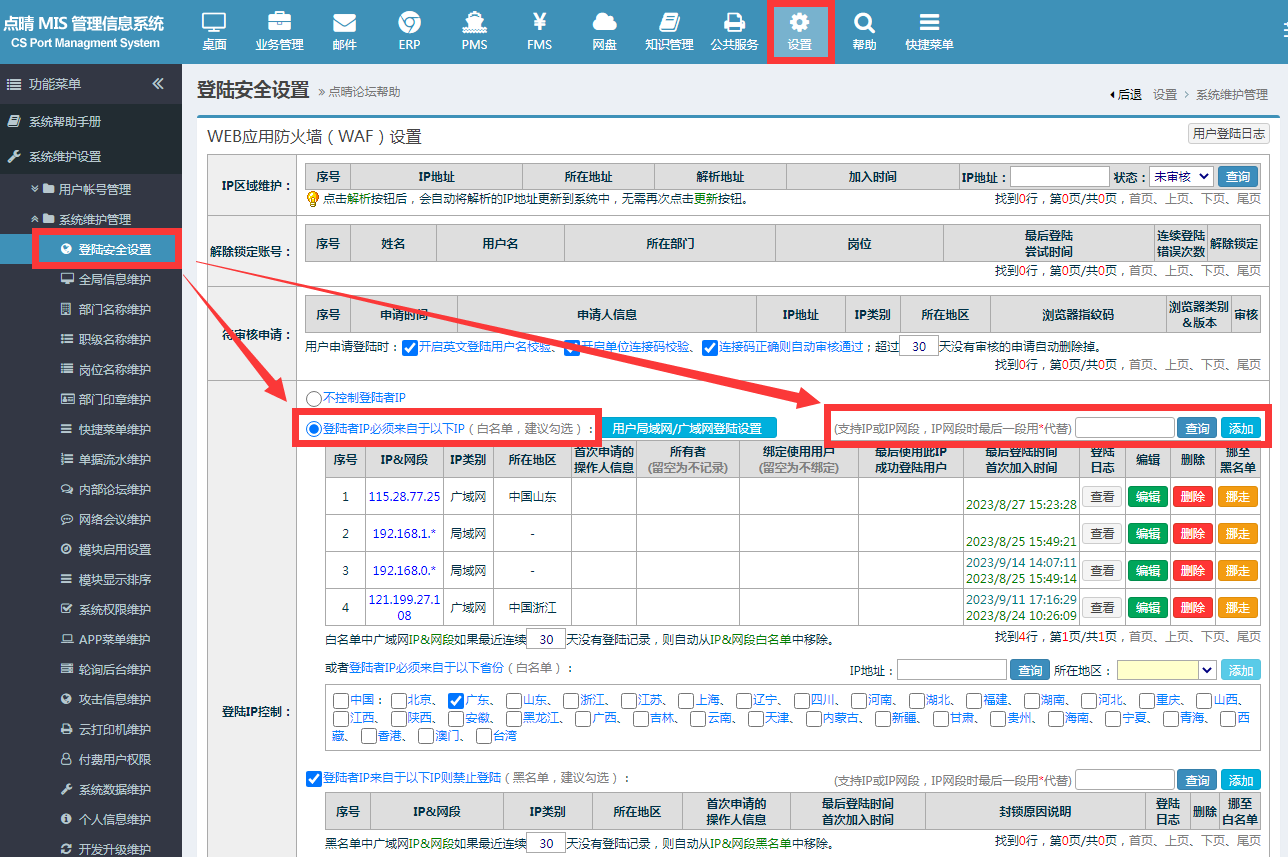Uncheck 开启英文登陆用户名校验 checkbox
The image size is (1288, 857).
409,347
